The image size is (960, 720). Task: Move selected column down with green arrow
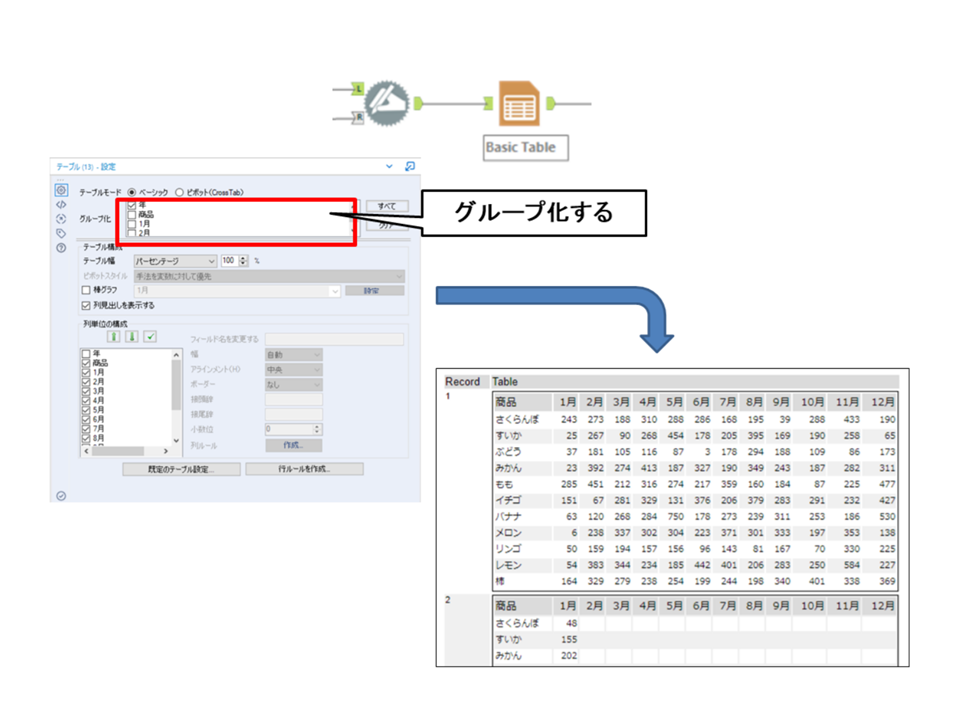(132, 336)
